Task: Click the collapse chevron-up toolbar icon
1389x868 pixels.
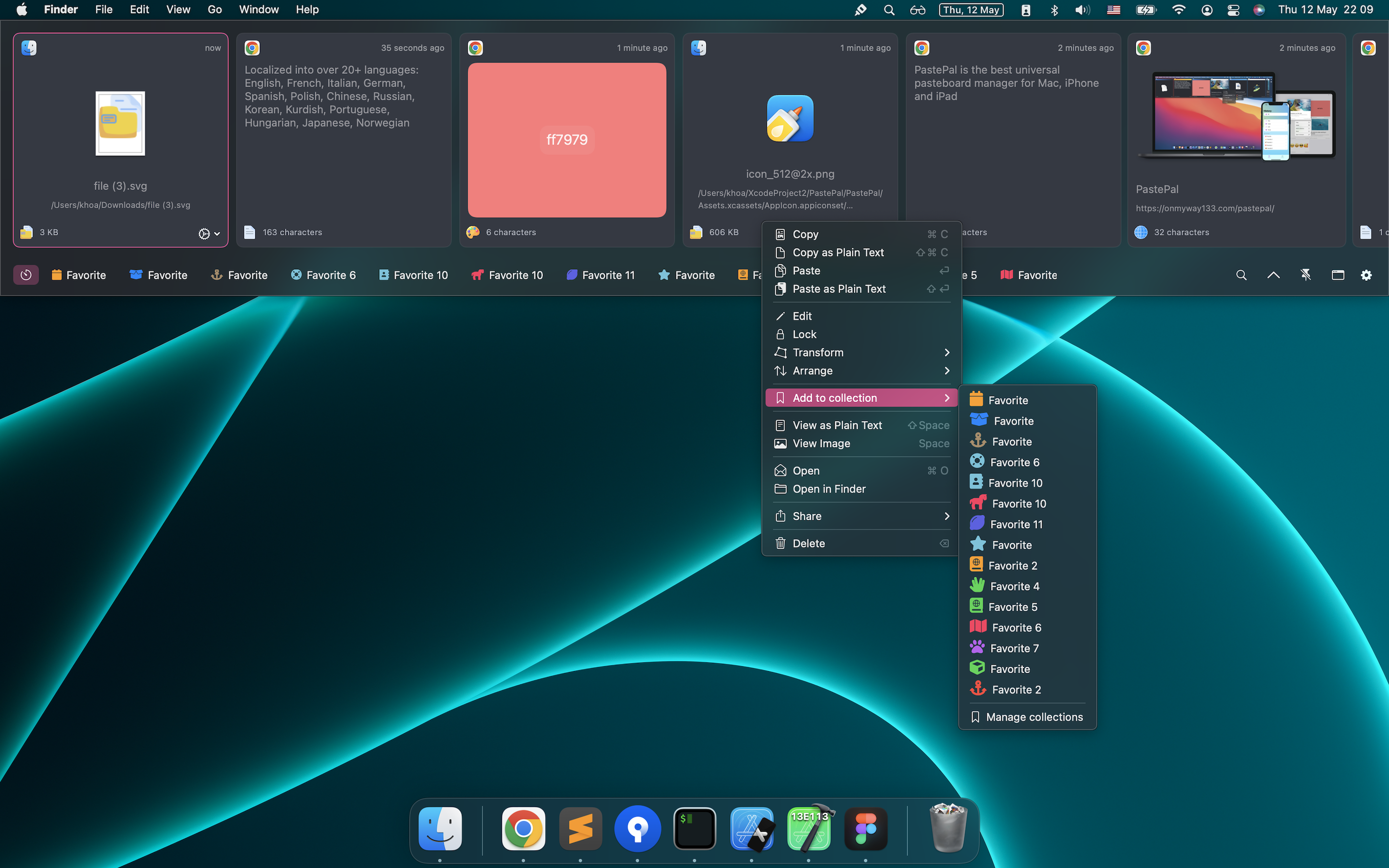Action: pos(1273,275)
